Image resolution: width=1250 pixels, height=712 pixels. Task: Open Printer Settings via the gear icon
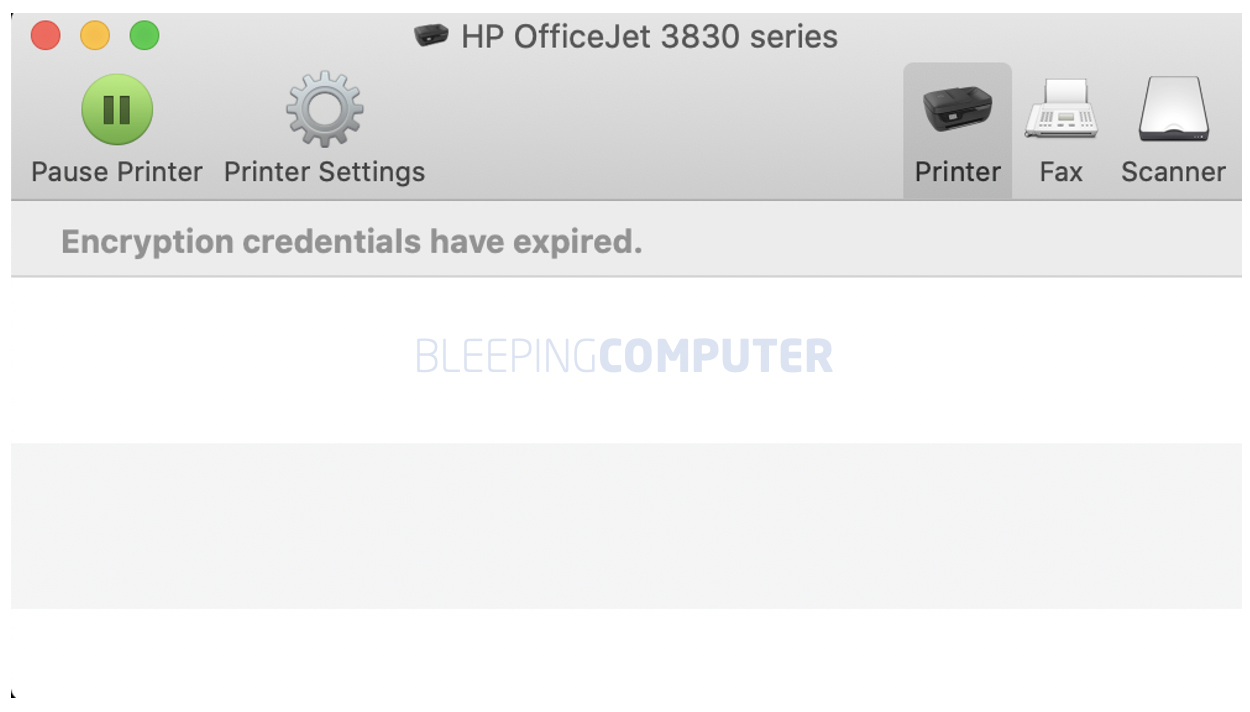[x=324, y=109]
